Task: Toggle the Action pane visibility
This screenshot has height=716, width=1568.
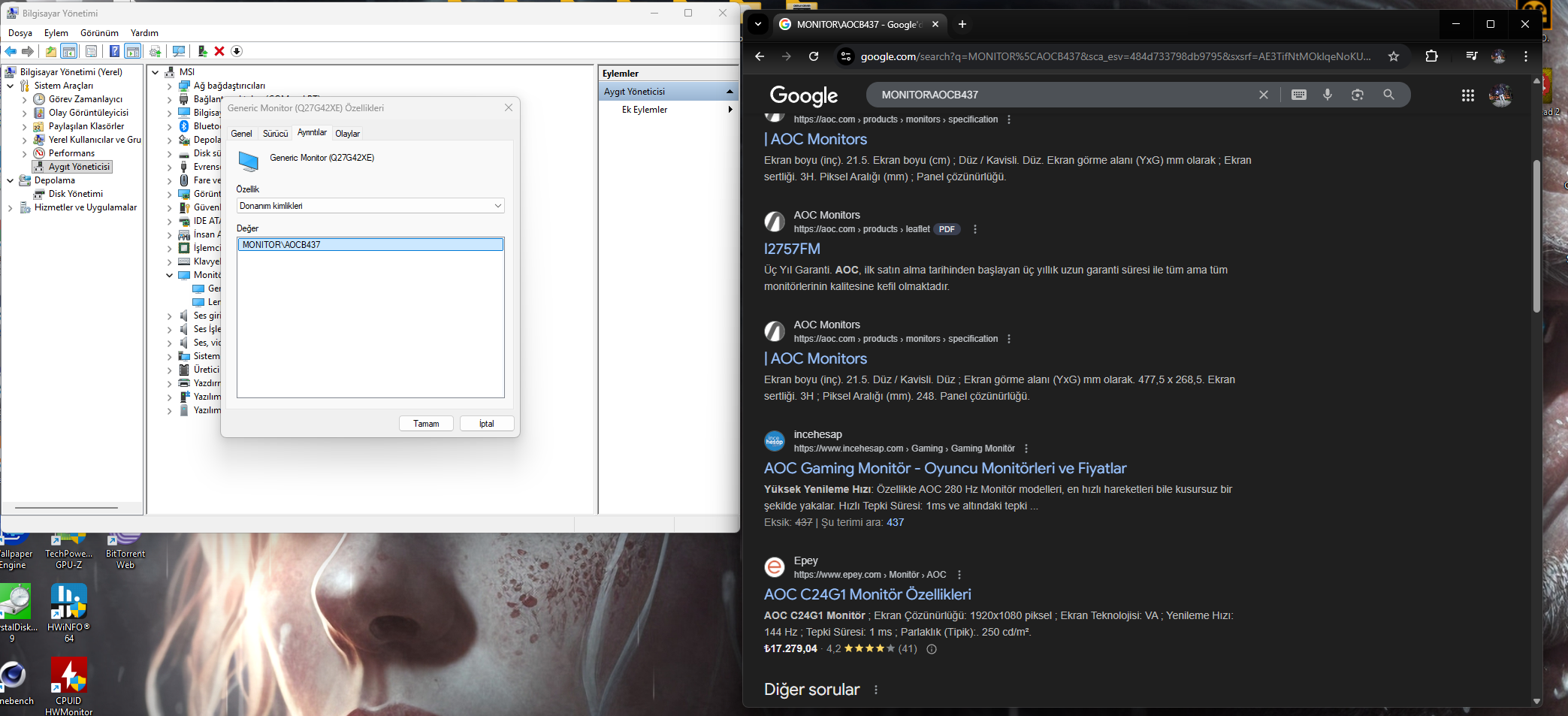Action: coord(133,51)
